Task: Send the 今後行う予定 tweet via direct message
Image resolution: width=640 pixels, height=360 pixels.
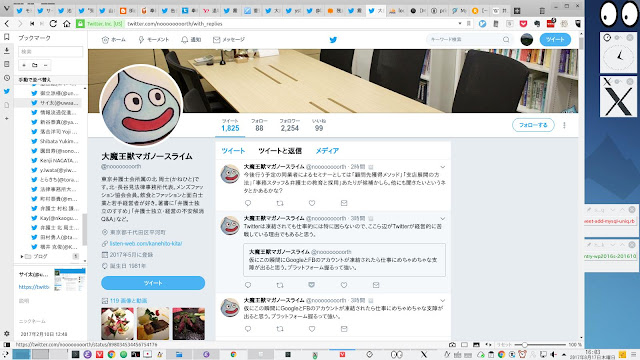Action: (344, 203)
